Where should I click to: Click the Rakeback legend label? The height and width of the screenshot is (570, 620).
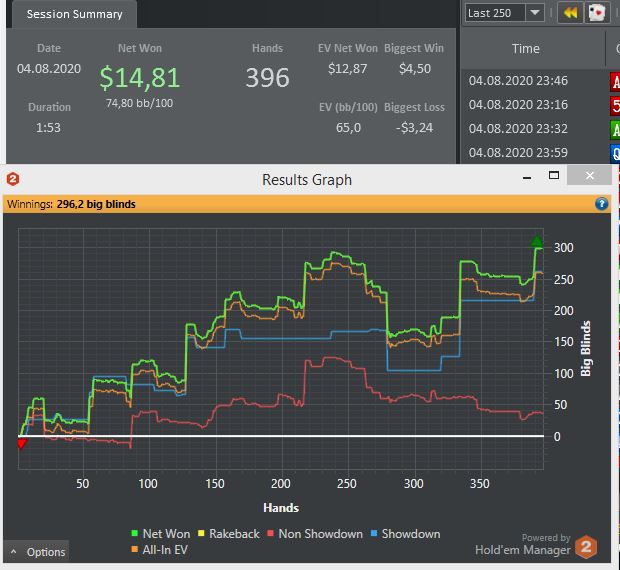(234, 534)
